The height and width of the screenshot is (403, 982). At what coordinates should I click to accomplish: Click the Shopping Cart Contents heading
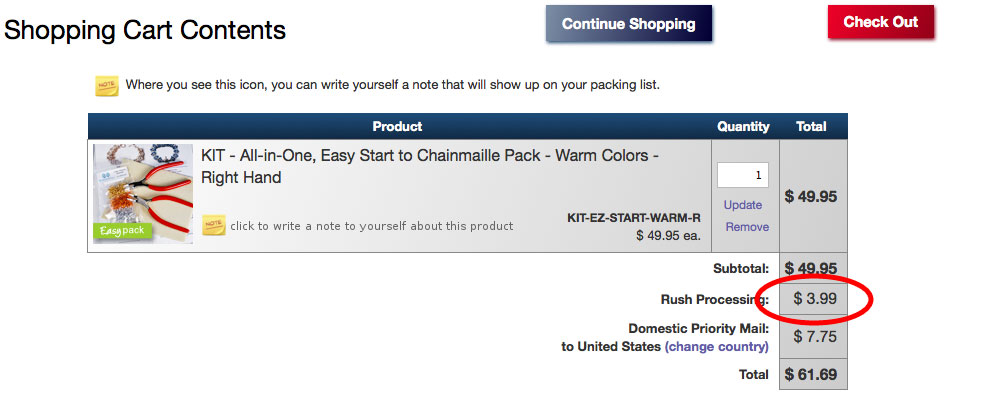[145, 30]
